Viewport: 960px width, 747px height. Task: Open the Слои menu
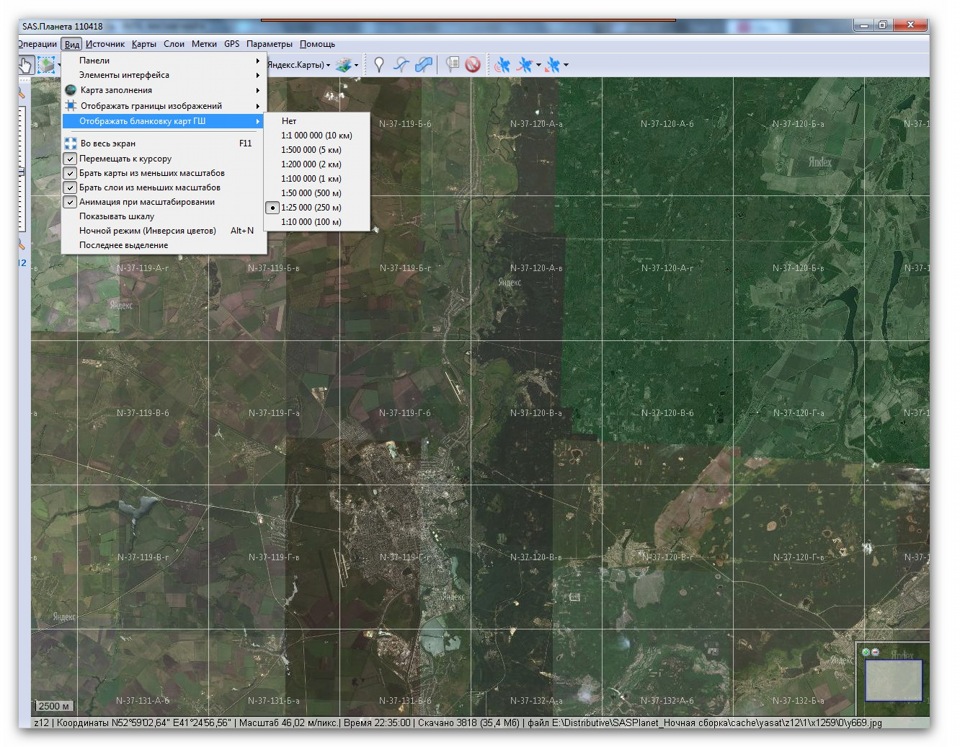coord(174,44)
